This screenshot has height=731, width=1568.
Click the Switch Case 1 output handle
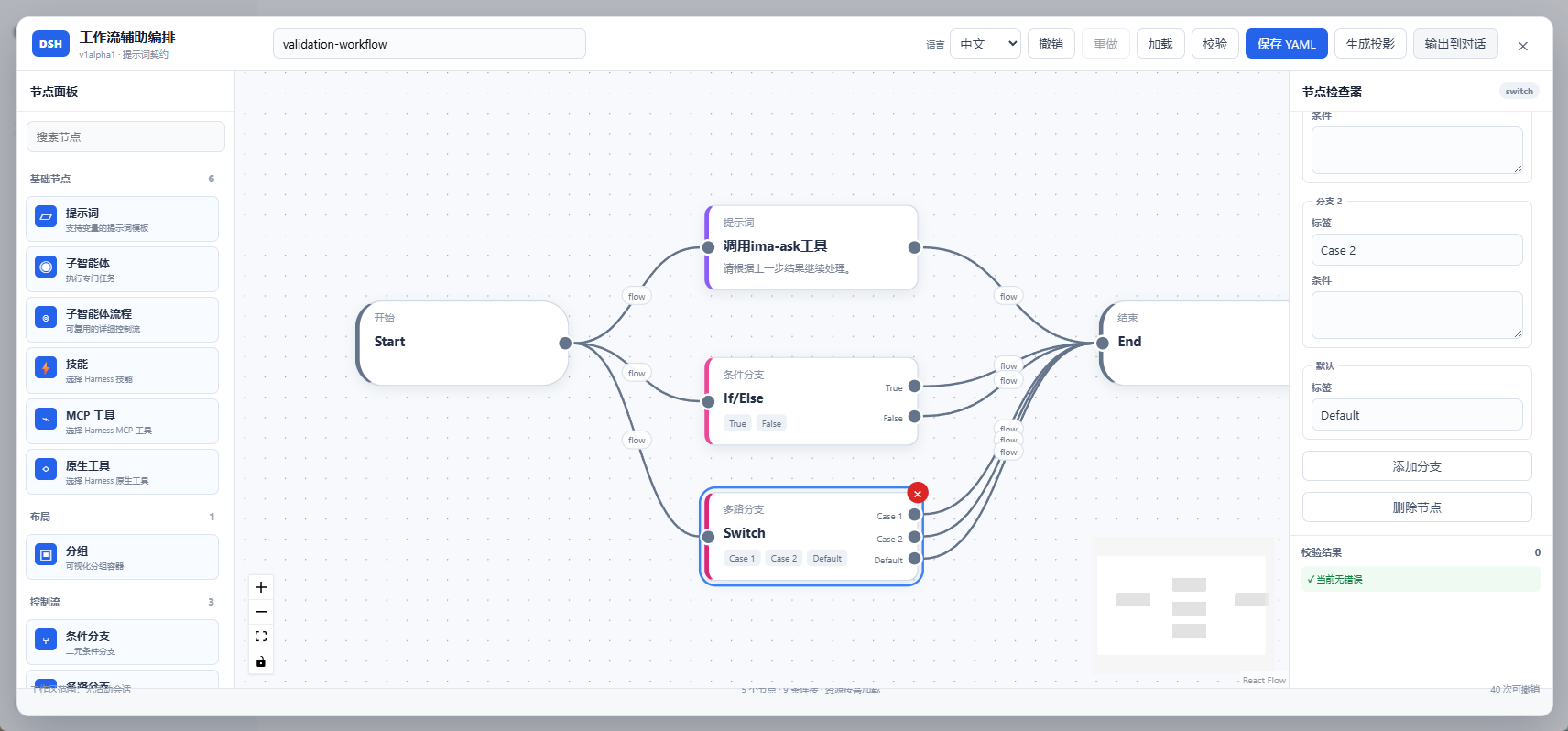pyautogui.click(x=914, y=515)
